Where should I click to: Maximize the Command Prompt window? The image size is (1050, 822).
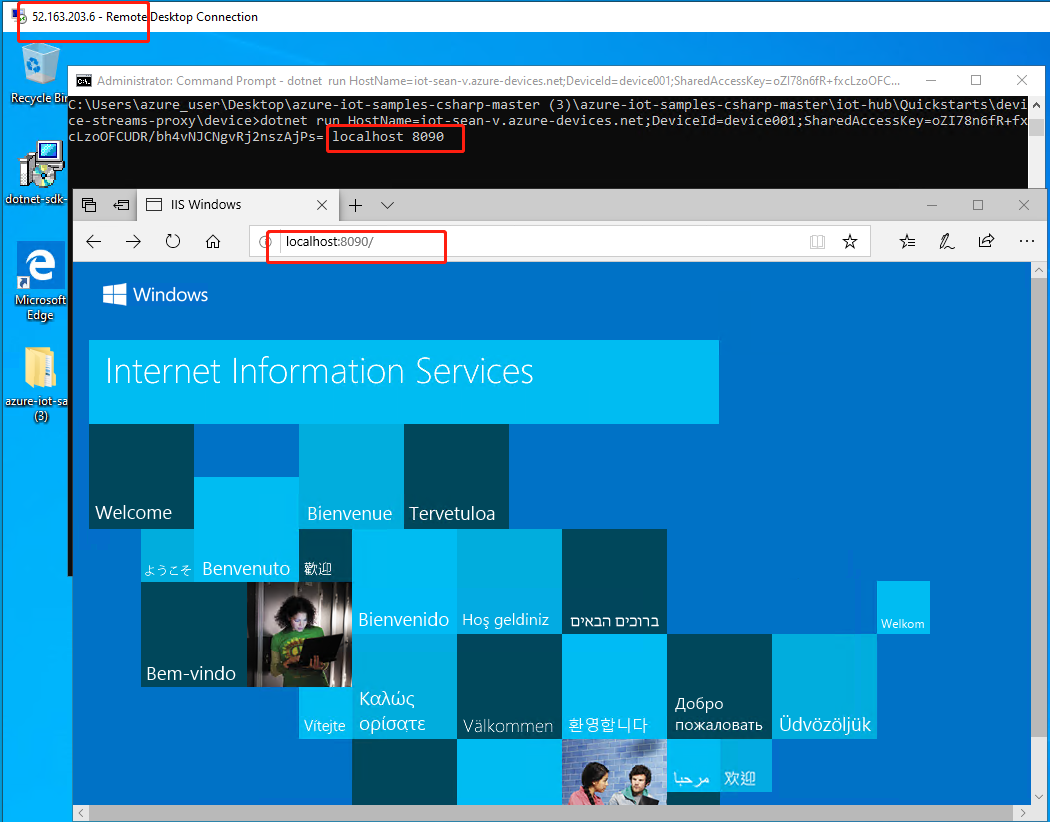pos(976,80)
